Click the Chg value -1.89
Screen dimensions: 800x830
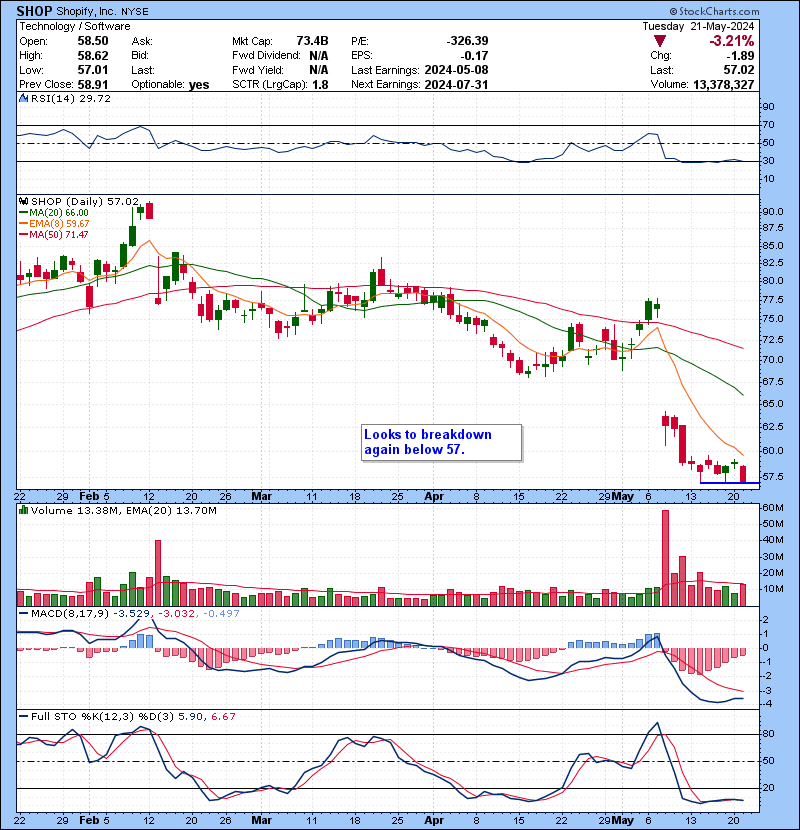tap(740, 56)
